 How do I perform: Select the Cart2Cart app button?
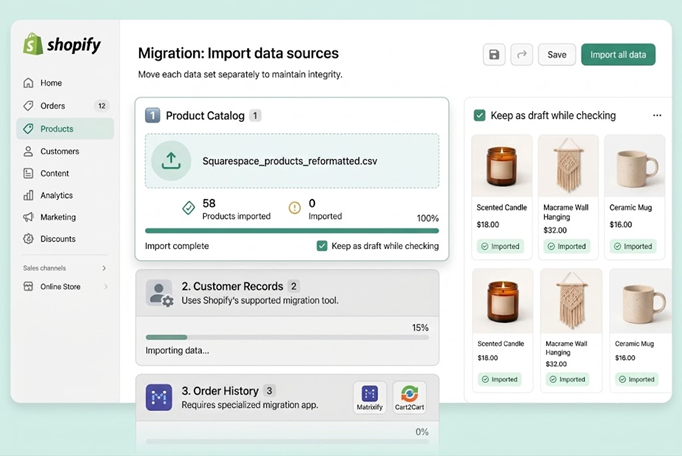(x=409, y=398)
